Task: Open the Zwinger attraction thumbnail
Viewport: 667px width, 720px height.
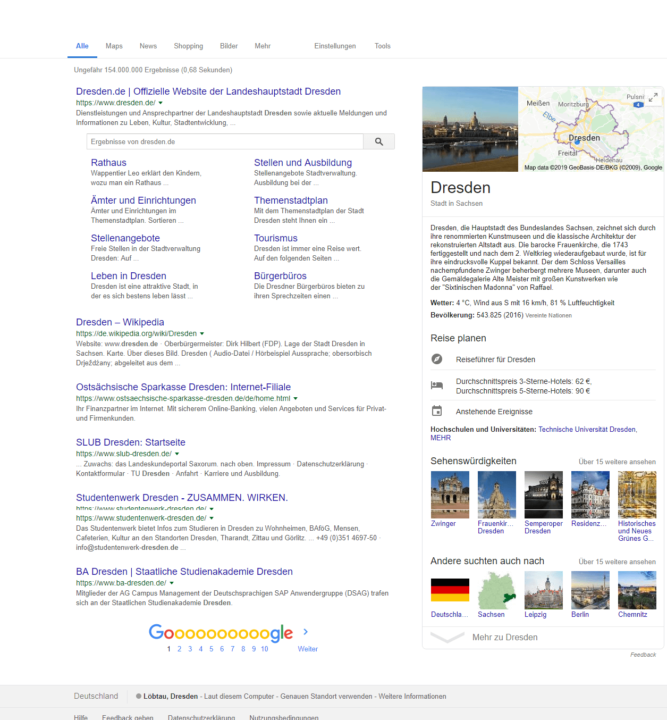Action: tap(450, 495)
